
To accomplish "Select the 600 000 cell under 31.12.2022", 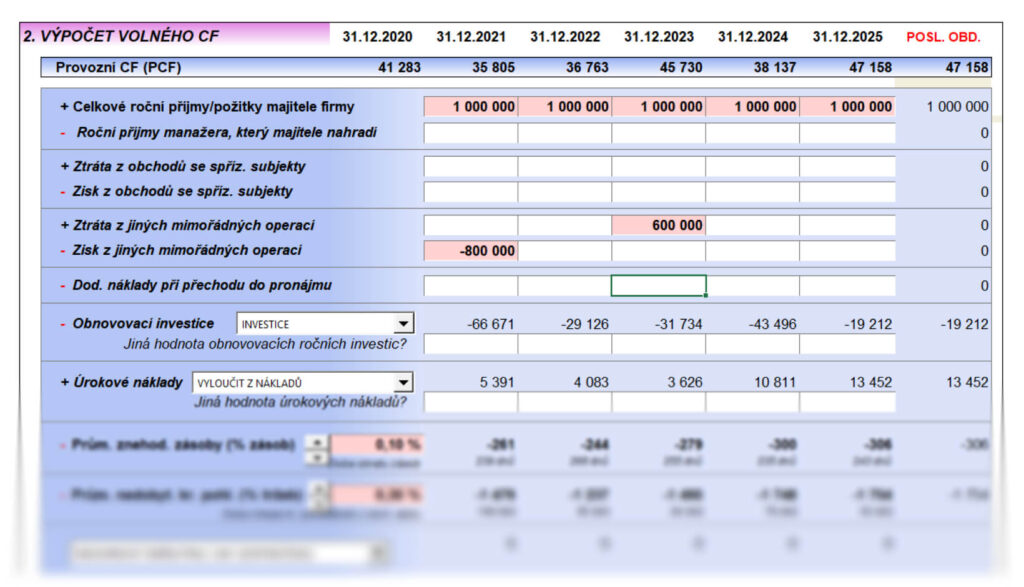I will pos(658,225).
